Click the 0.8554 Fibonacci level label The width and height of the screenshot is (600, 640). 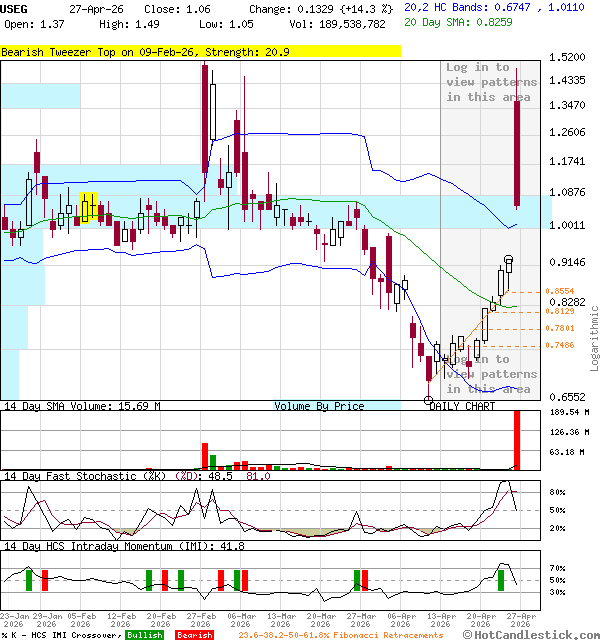click(559, 291)
